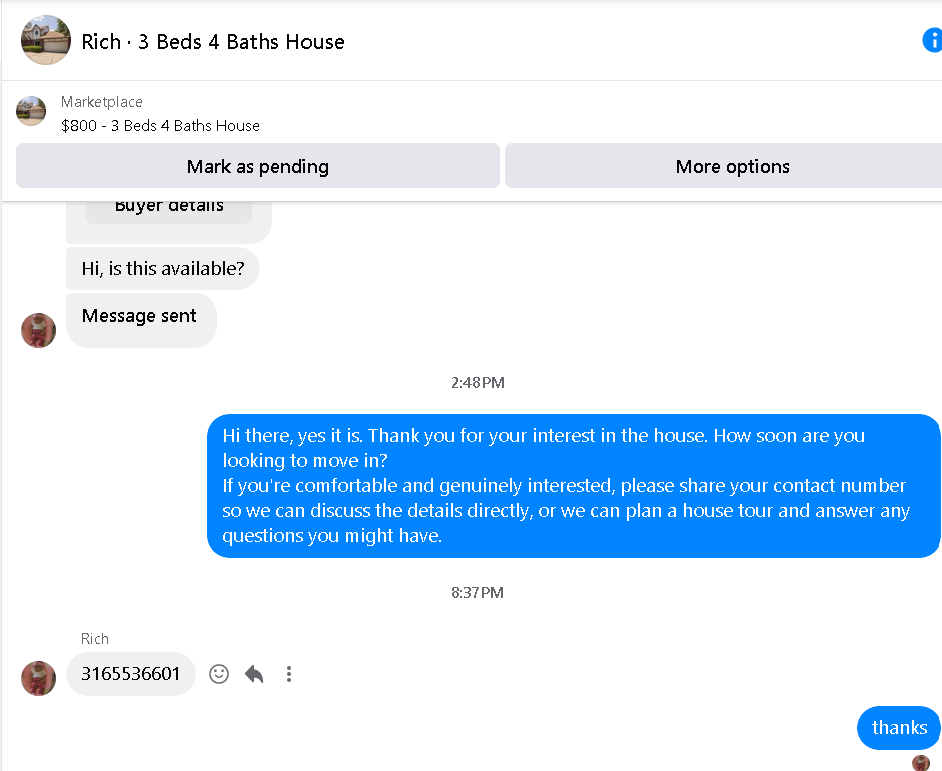Click Rich's avatar beside phone number
942x771 pixels.
[x=38, y=678]
